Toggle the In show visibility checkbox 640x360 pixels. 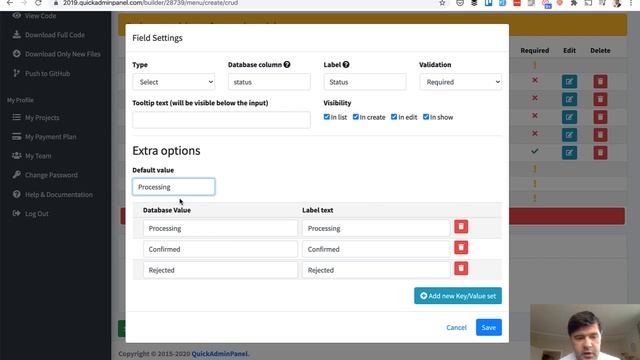[x=426, y=117]
